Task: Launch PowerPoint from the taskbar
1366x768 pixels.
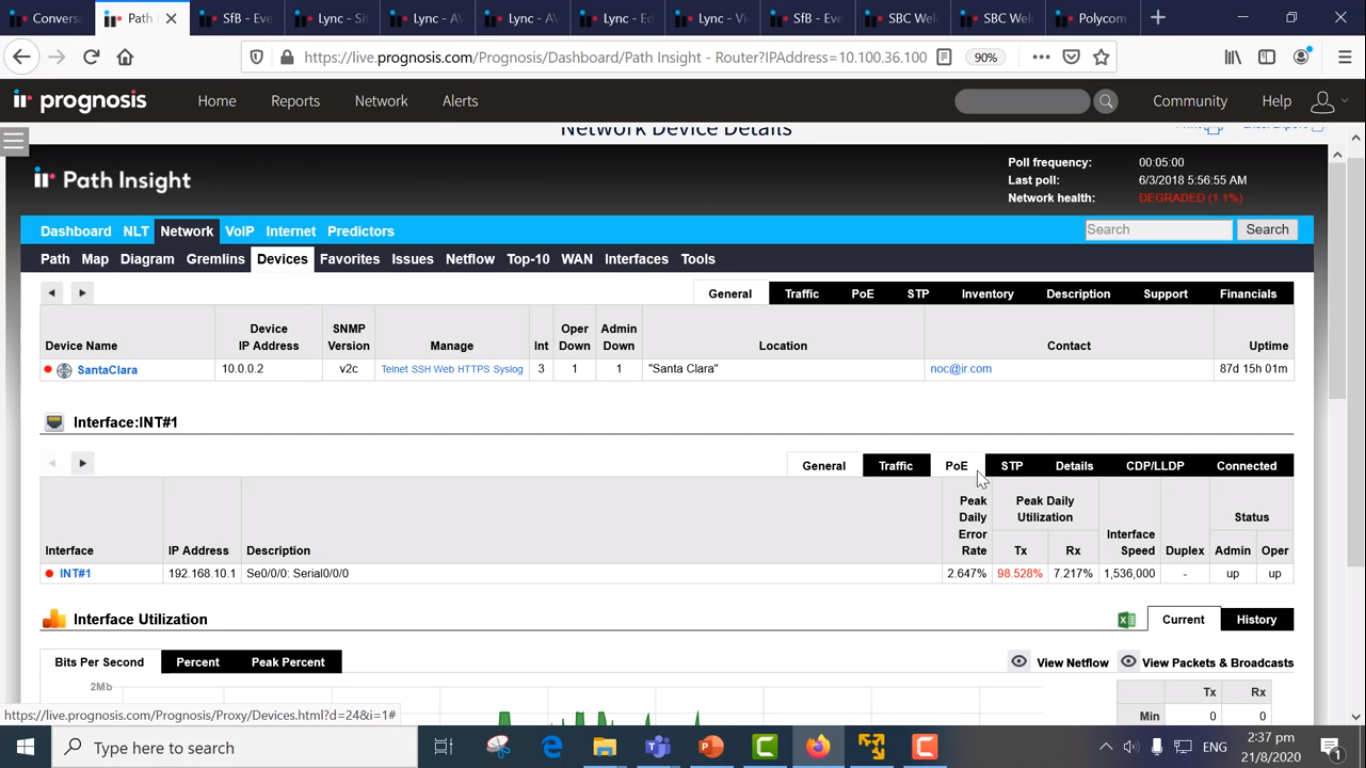Action: [x=711, y=747]
